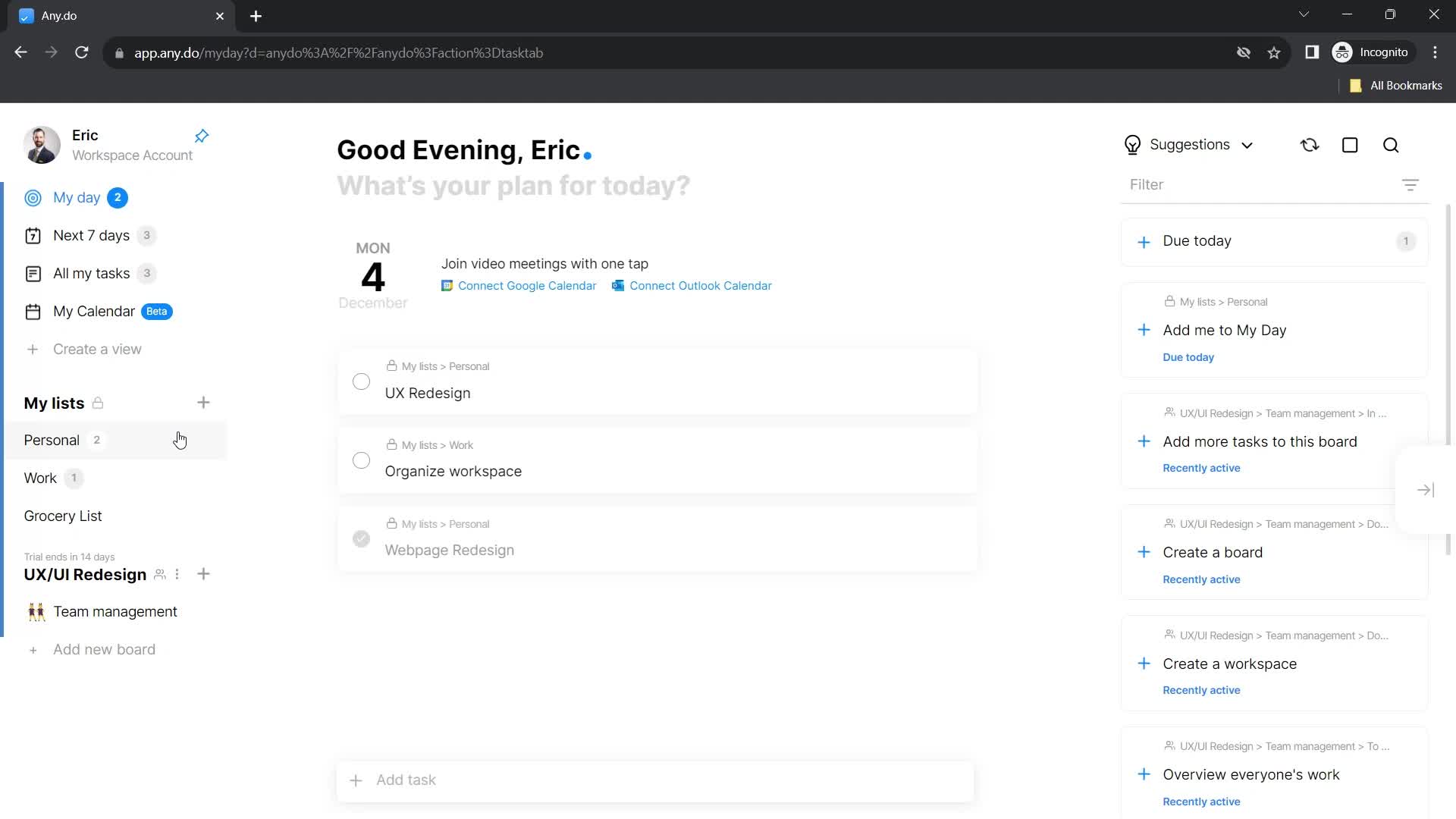This screenshot has width=1456, height=819.
Task: Click the sync/refresh icon
Action: [x=1310, y=145]
